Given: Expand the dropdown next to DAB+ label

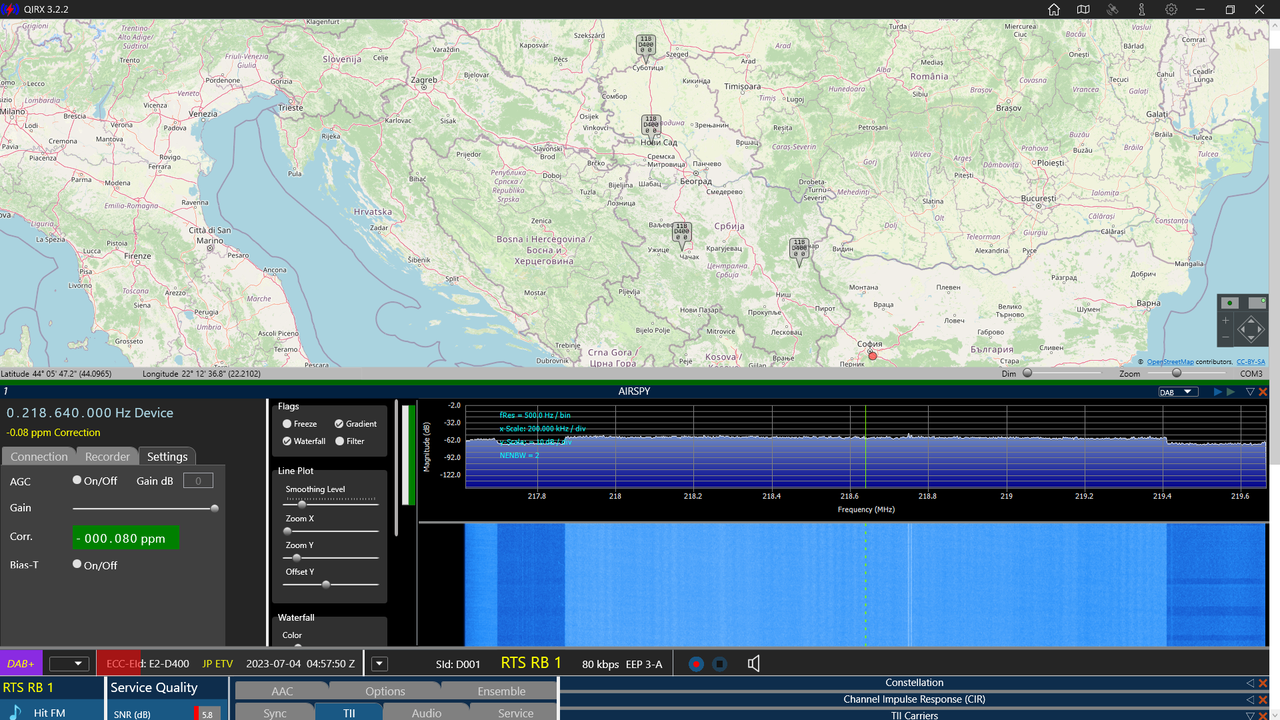Looking at the screenshot, I should [69, 664].
